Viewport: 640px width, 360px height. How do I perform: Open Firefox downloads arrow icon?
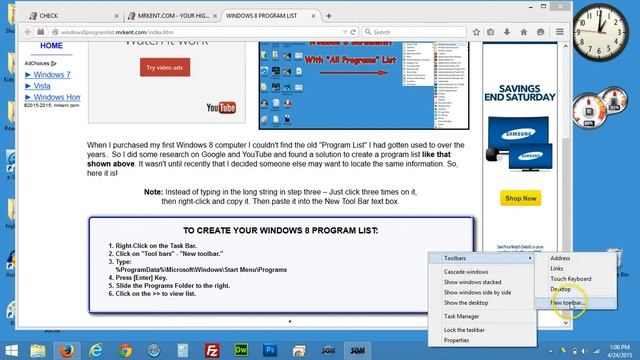point(507,32)
